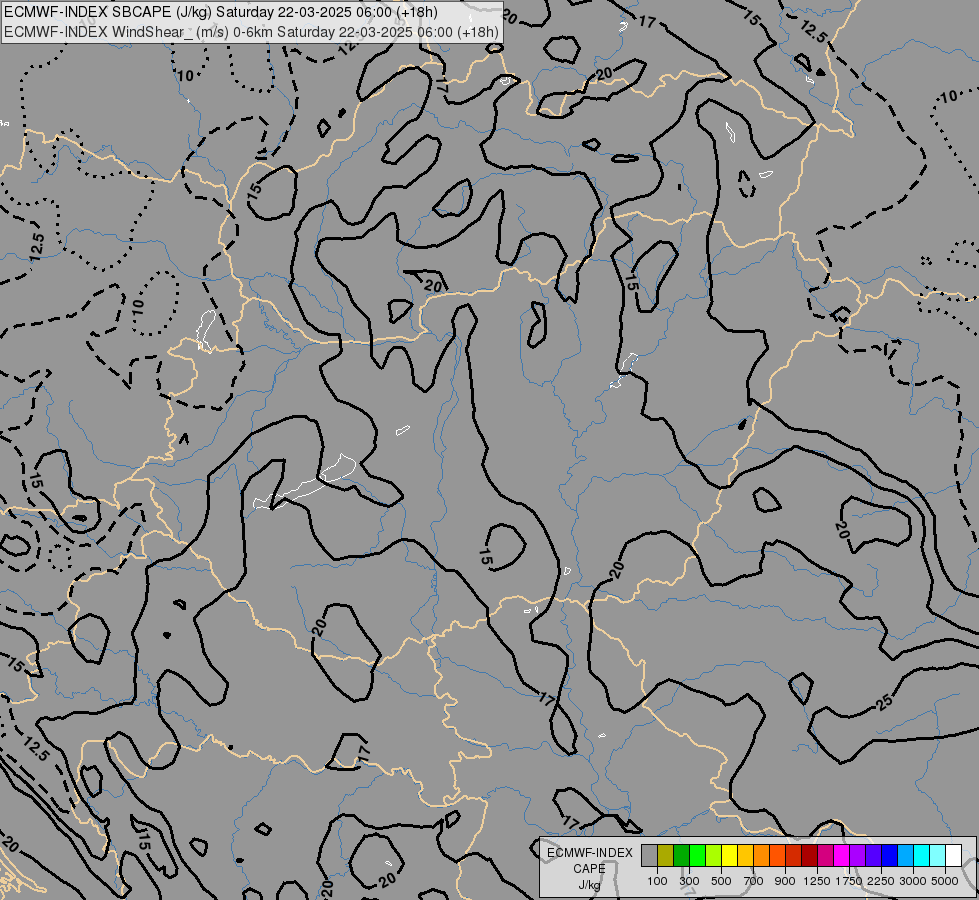Screen dimensions: 979x900
Task: Click the olive swatch in CAPE legend
Action: (x=666, y=856)
